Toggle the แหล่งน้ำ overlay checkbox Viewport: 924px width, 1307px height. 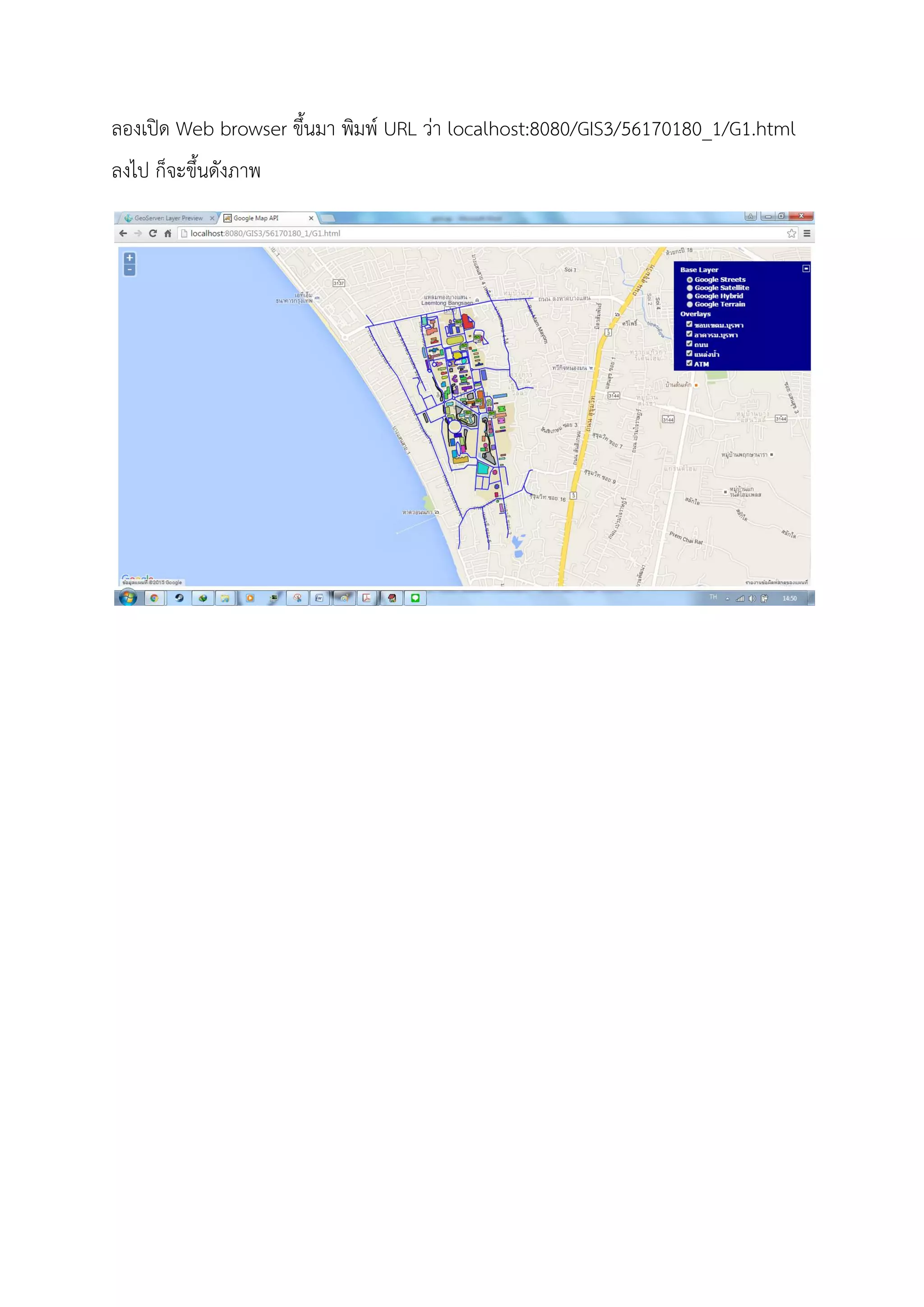click(x=689, y=353)
